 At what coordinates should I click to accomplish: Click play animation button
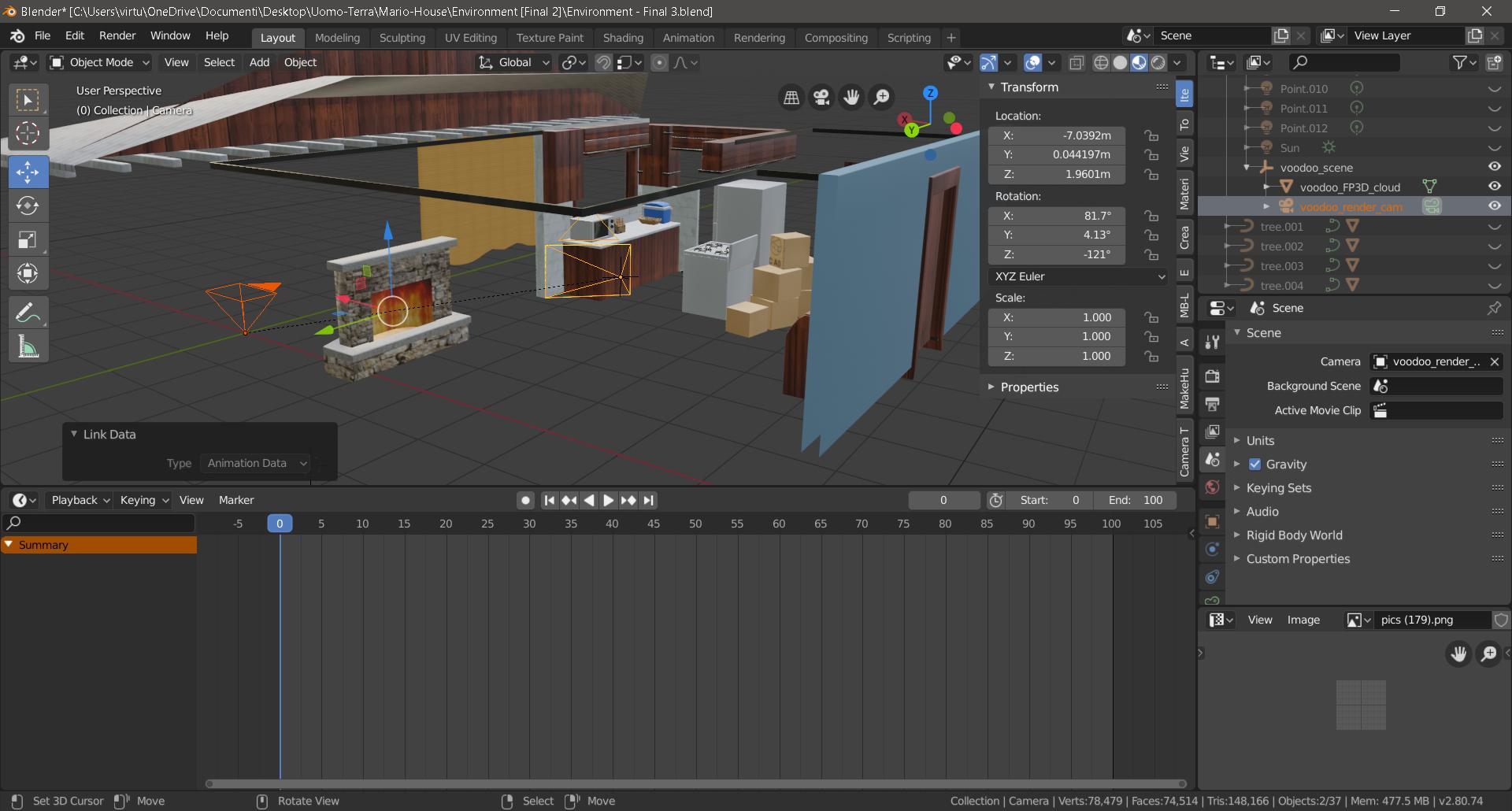click(608, 500)
